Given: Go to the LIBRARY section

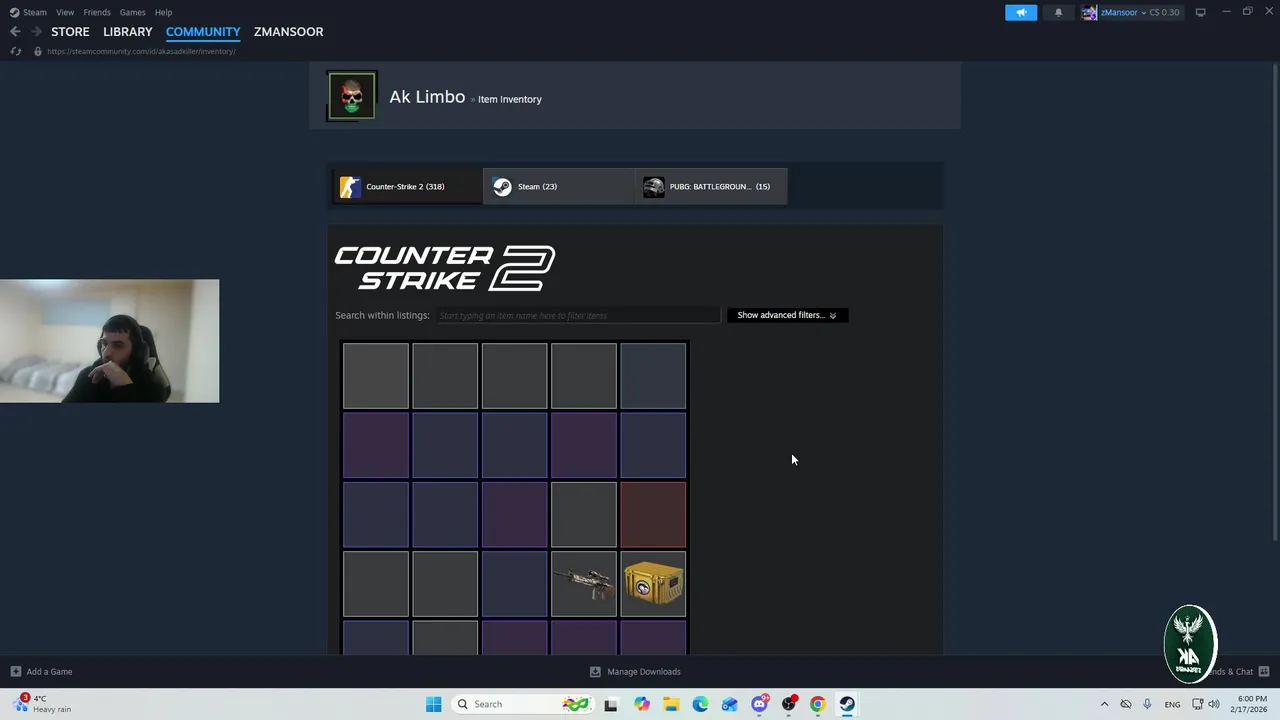Looking at the screenshot, I should (x=128, y=32).
